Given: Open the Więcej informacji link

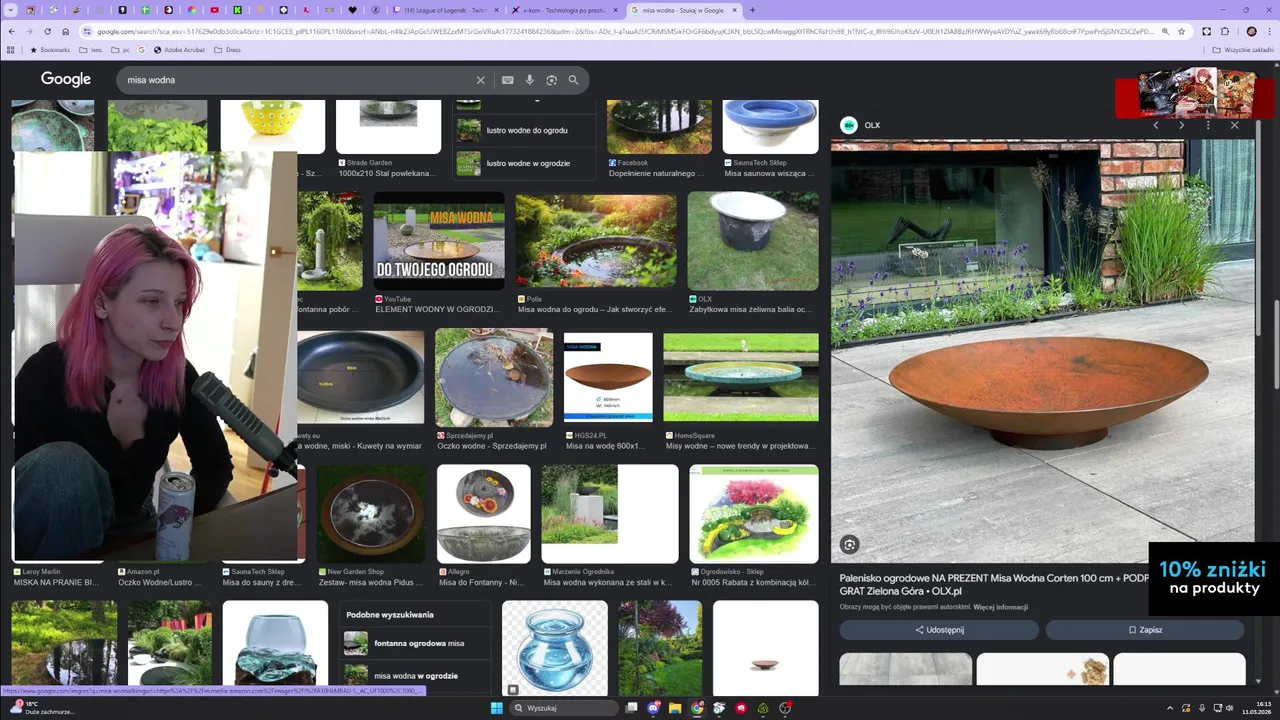Looking at the screenshot, I should tap(1000, 607).
